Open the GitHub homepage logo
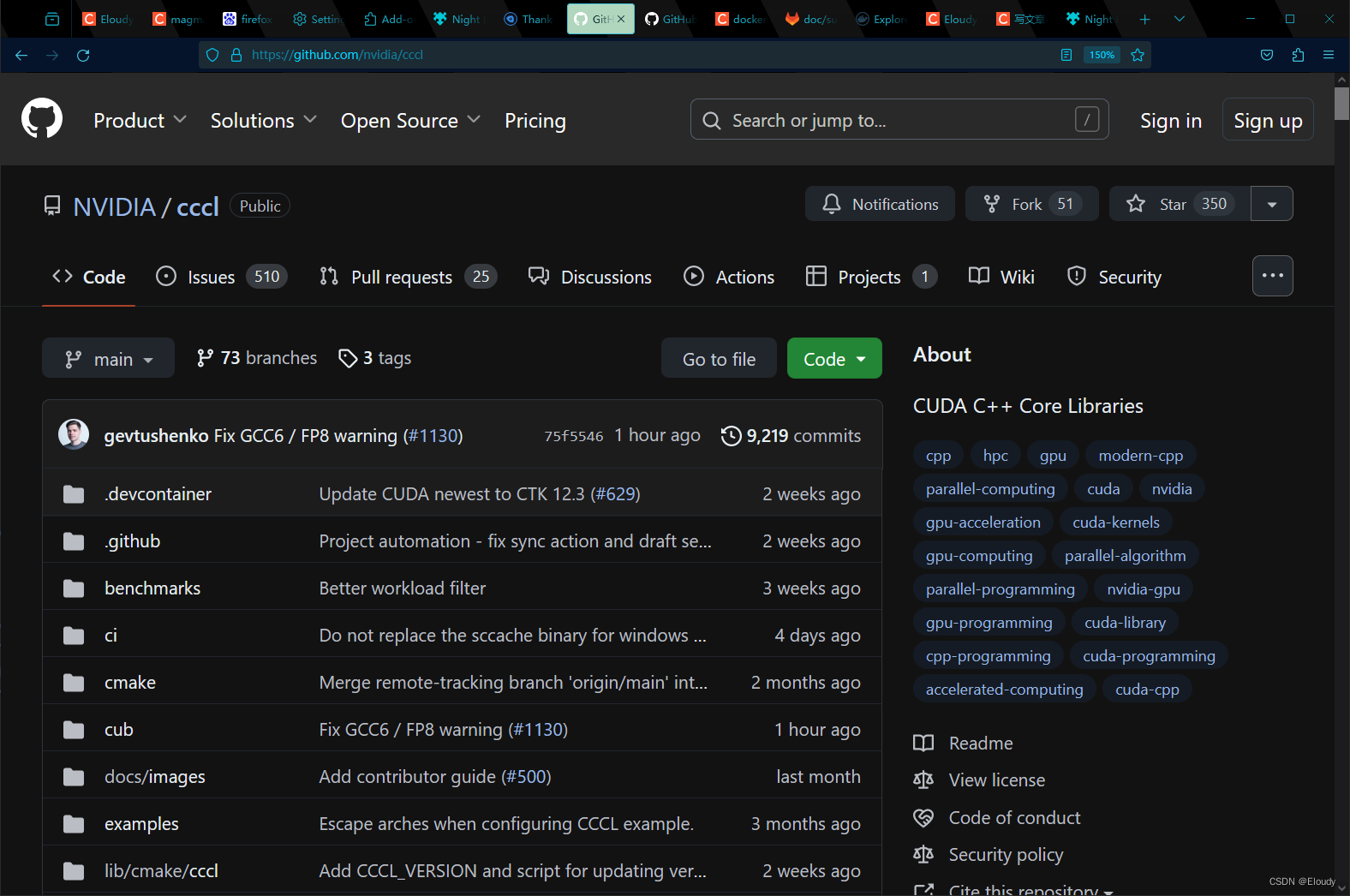The width and height of the screenshot is (1350, 896). pyautogui.click(x=42, y=118)
